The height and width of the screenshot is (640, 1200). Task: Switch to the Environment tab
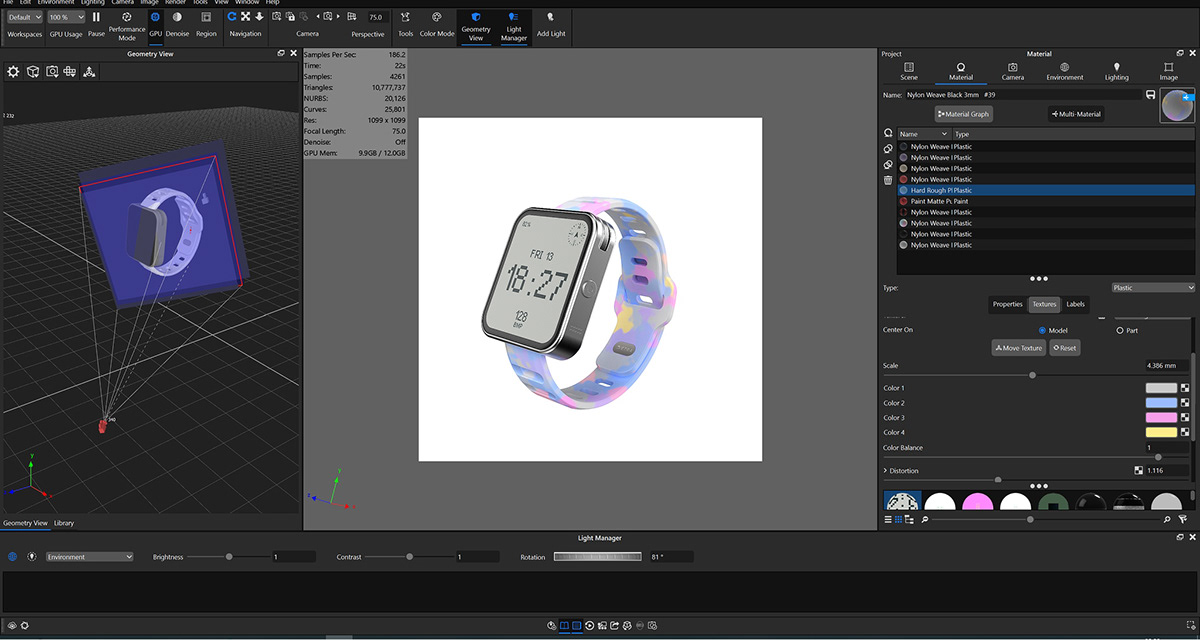point(1064,69)
